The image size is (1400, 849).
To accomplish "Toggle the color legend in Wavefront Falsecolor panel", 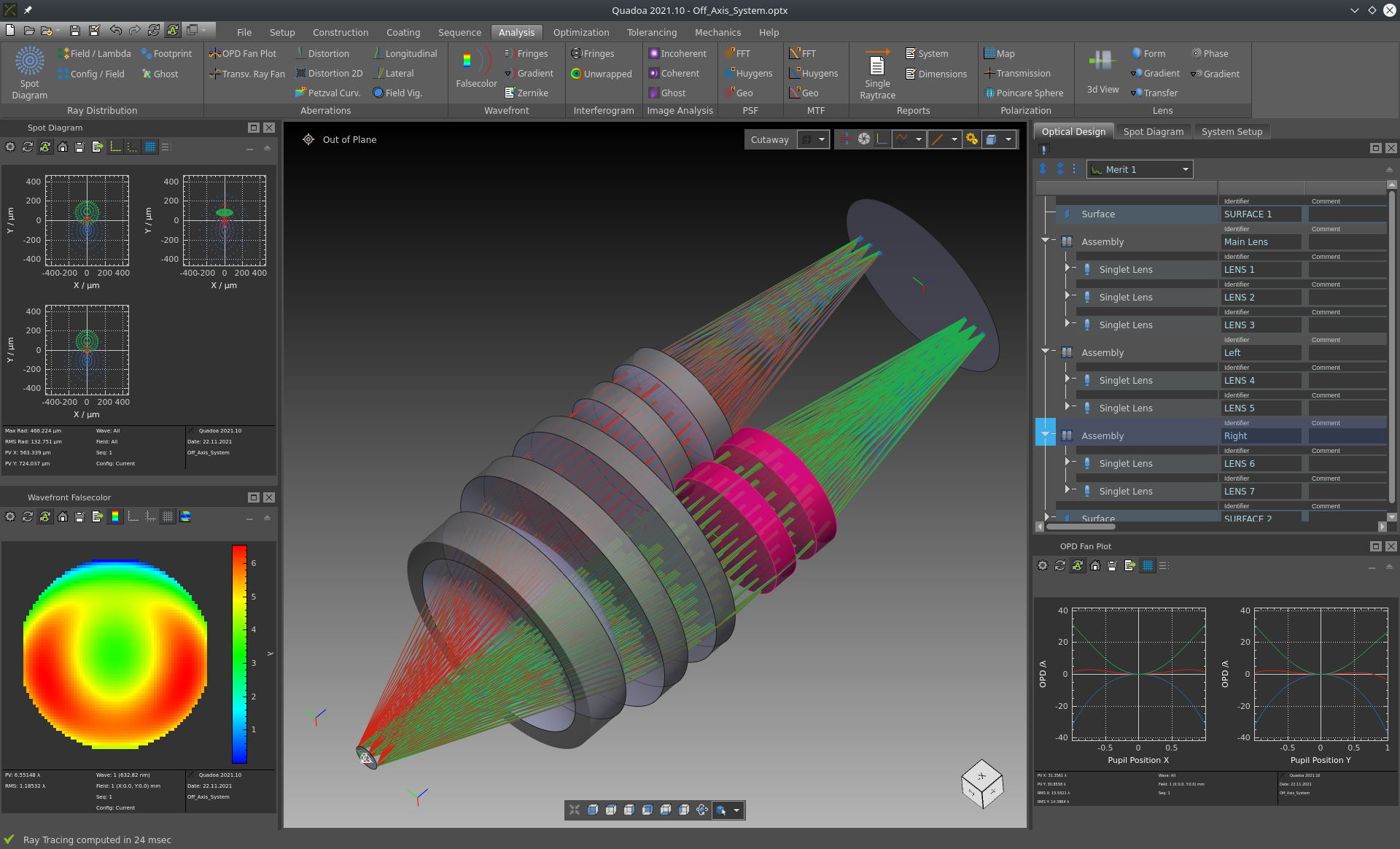I will click(115, 516).
